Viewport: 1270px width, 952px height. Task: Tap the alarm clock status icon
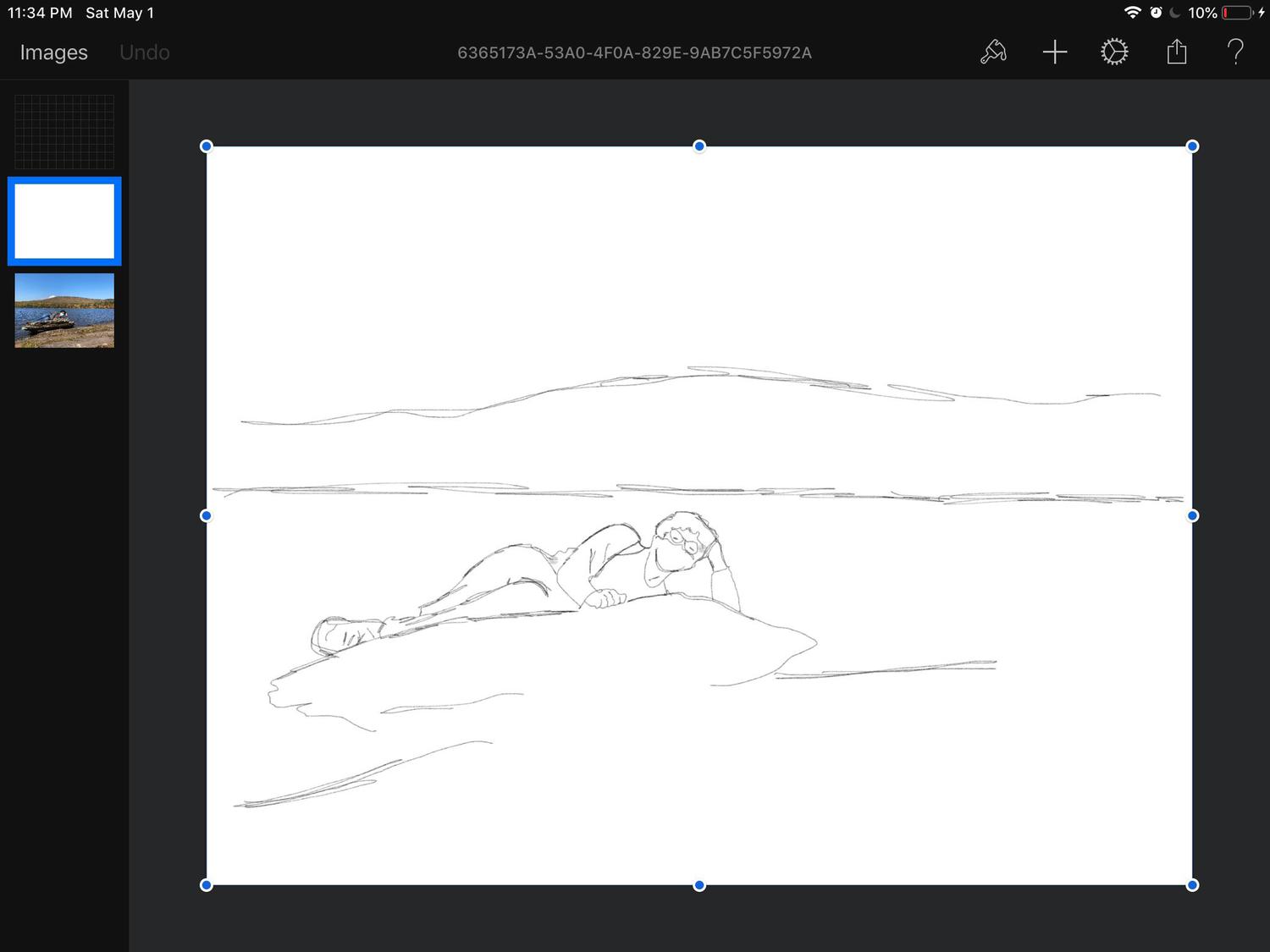tap(1156, 13)
